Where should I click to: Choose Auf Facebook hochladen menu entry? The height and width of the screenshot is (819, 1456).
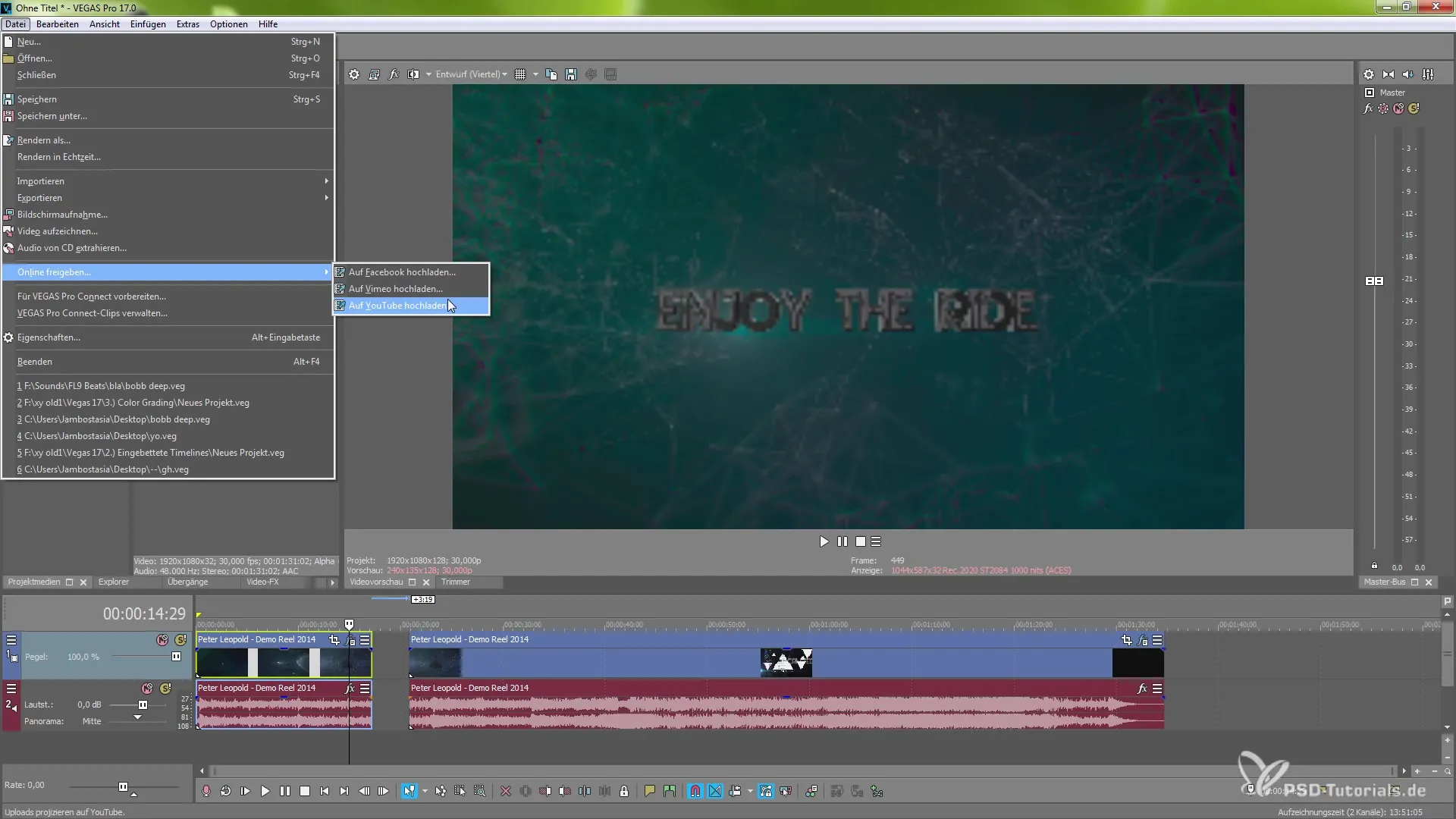[411, 272]
